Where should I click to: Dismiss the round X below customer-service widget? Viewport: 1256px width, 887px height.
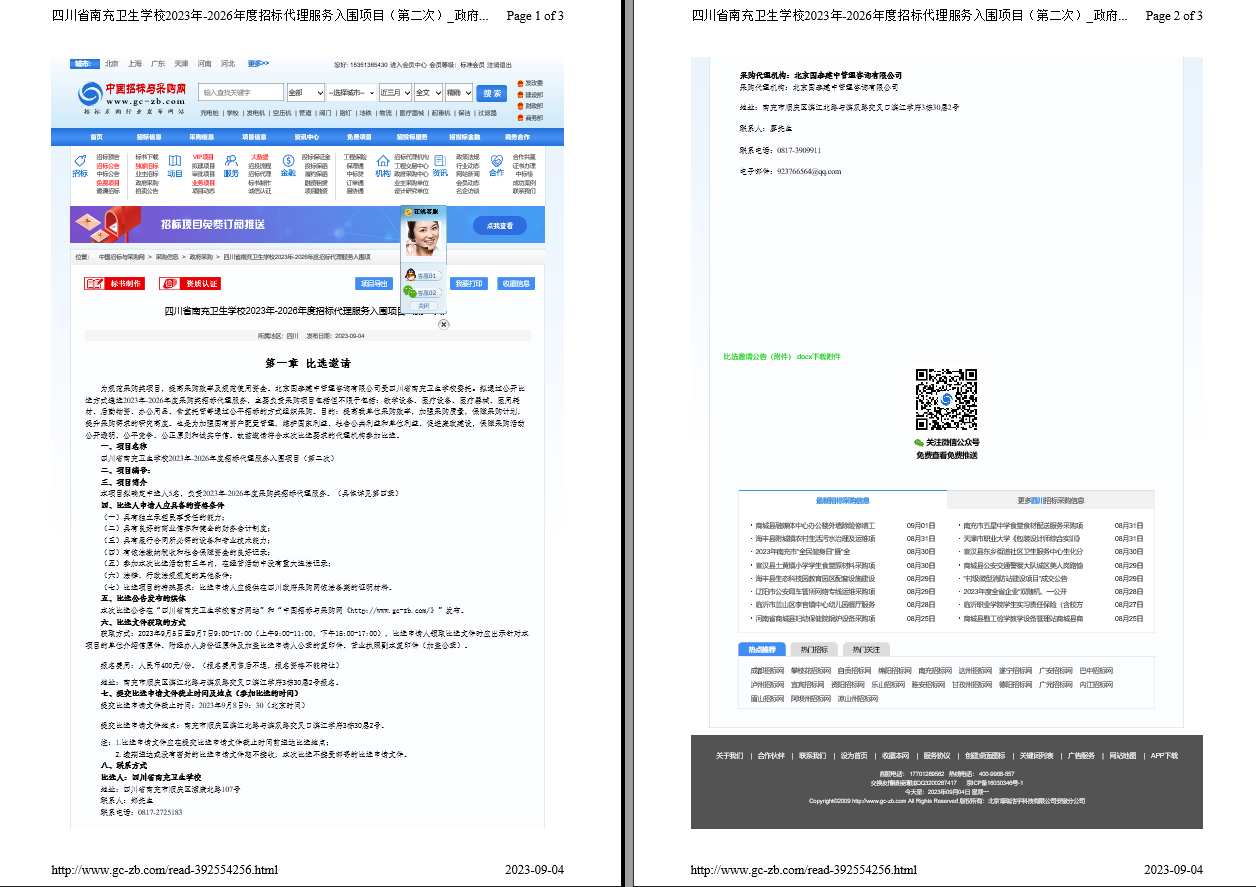point(444,324)
